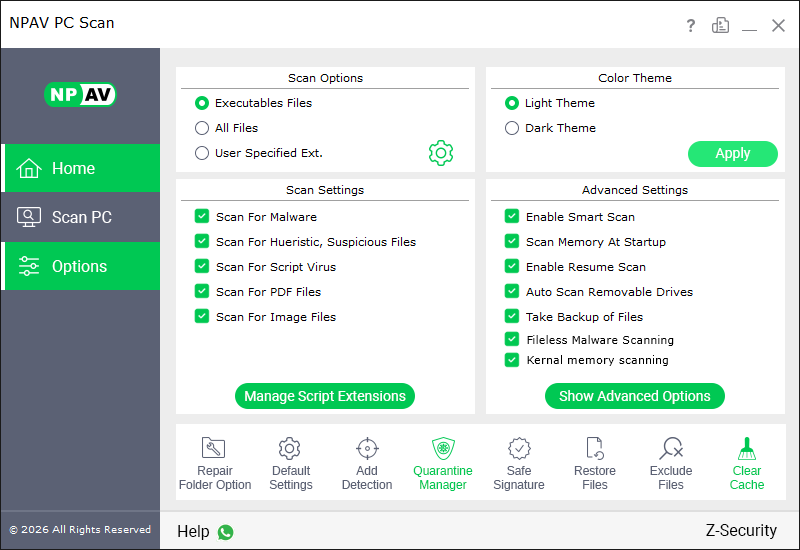
Task: Toggle Enable Smart Scan checkbox
Action: pyautogui.click(x=512, y=216)
